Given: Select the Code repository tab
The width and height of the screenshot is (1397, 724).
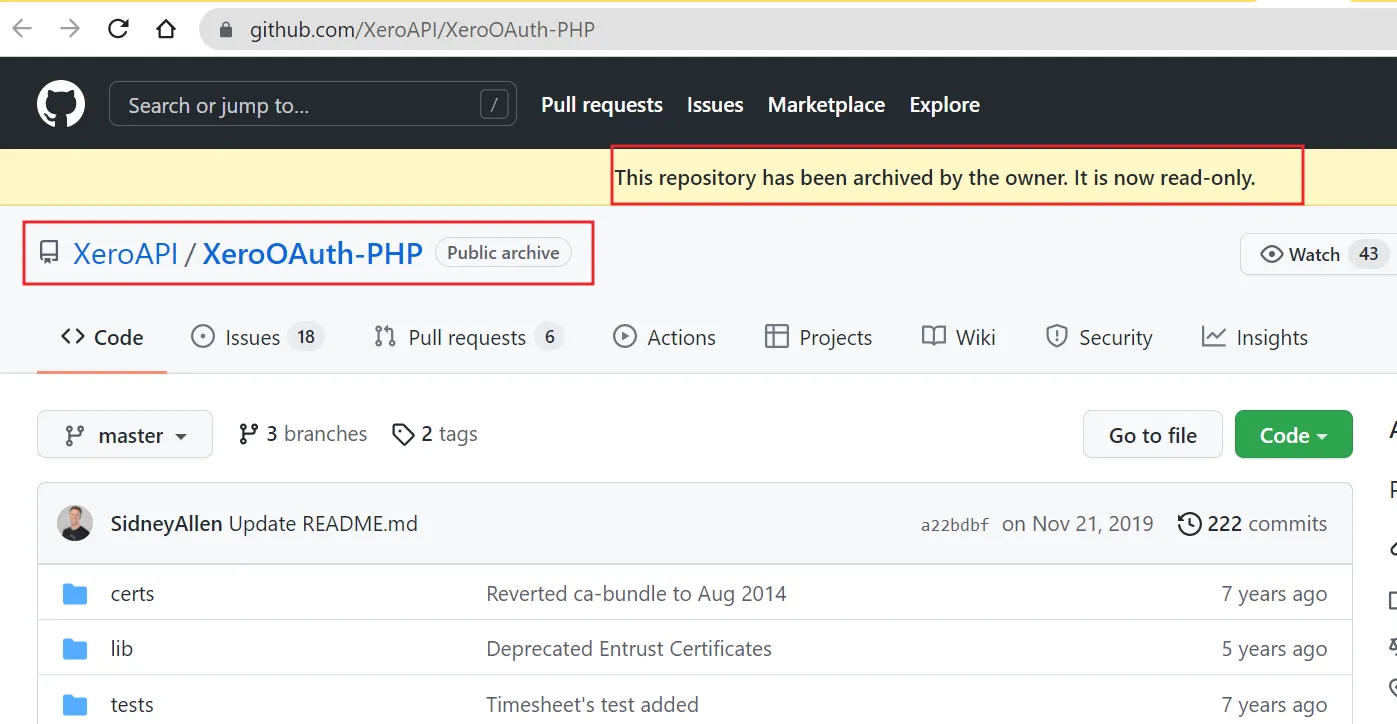Looking at the screenshot, I should pos(102,338).
